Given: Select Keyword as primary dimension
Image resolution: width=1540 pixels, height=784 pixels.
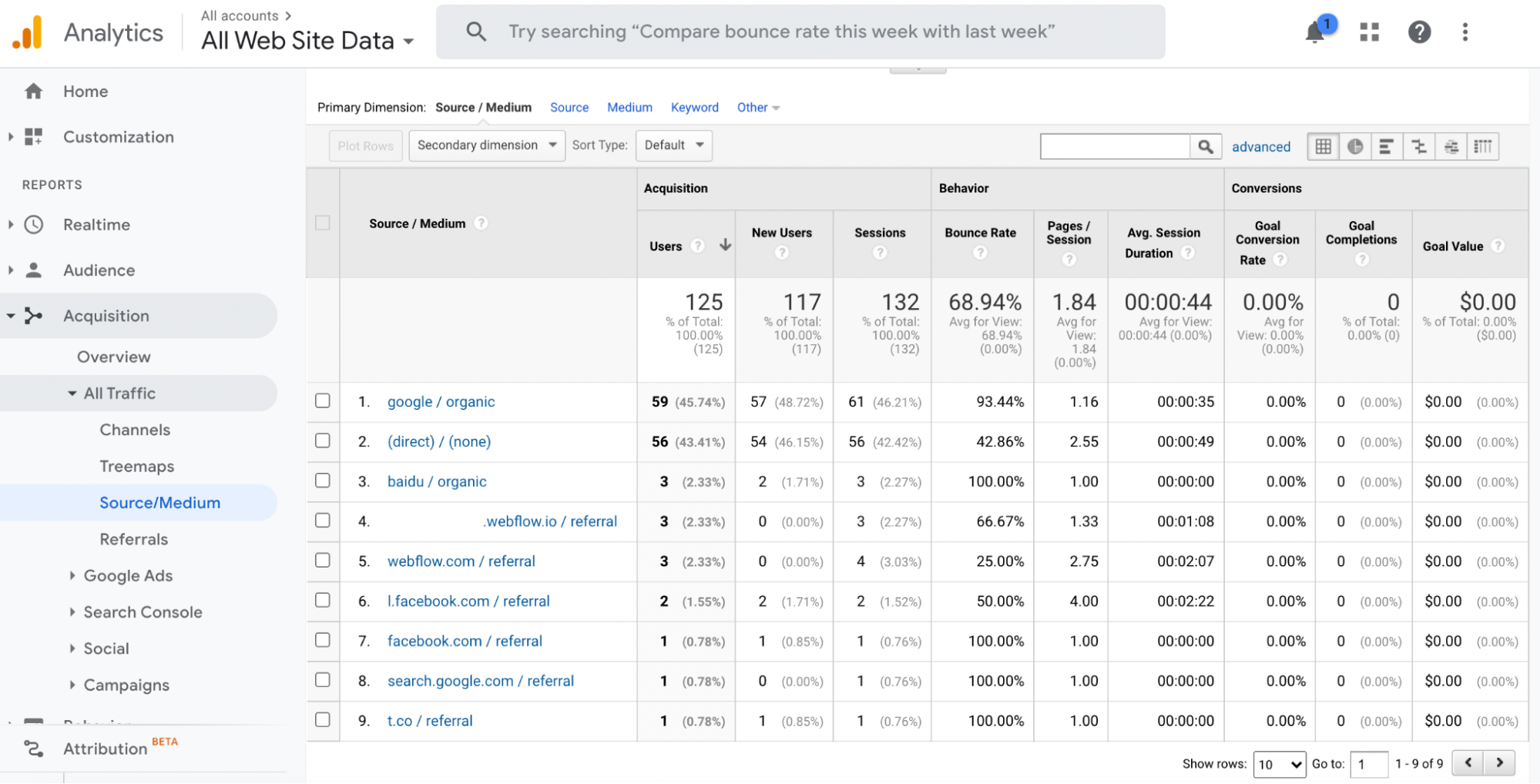Looking at the screenshot, I should (x=694, y=108).
